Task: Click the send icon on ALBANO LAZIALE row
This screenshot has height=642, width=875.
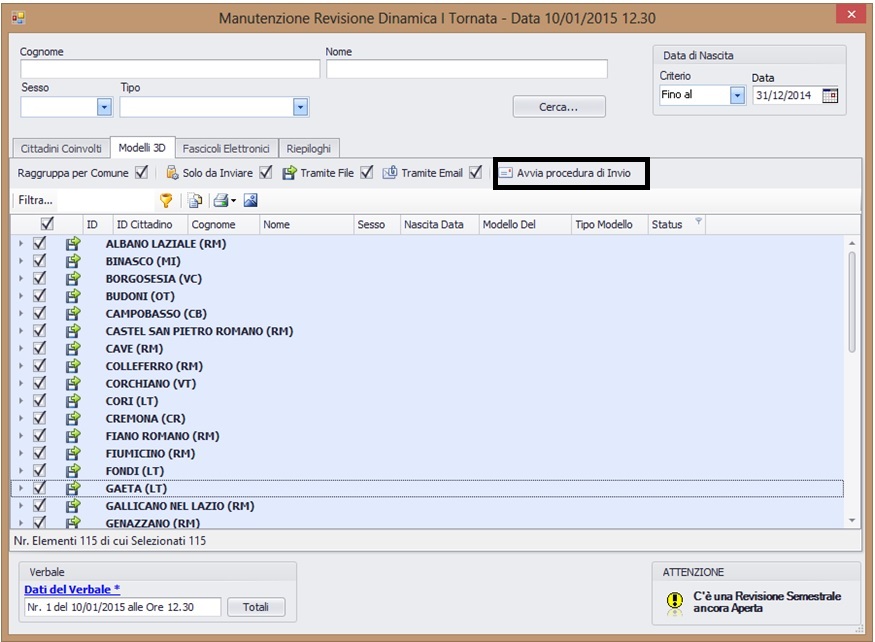Action: pyautogui.click(x=73, y=243)
